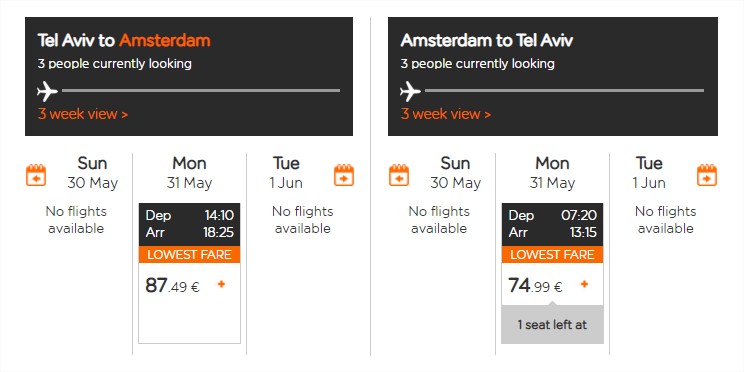Click next-day calendar icon for Amsterdam to Tel Aviv
The width and height of the screenshot is (744, 372).
[x=707, y=175]
